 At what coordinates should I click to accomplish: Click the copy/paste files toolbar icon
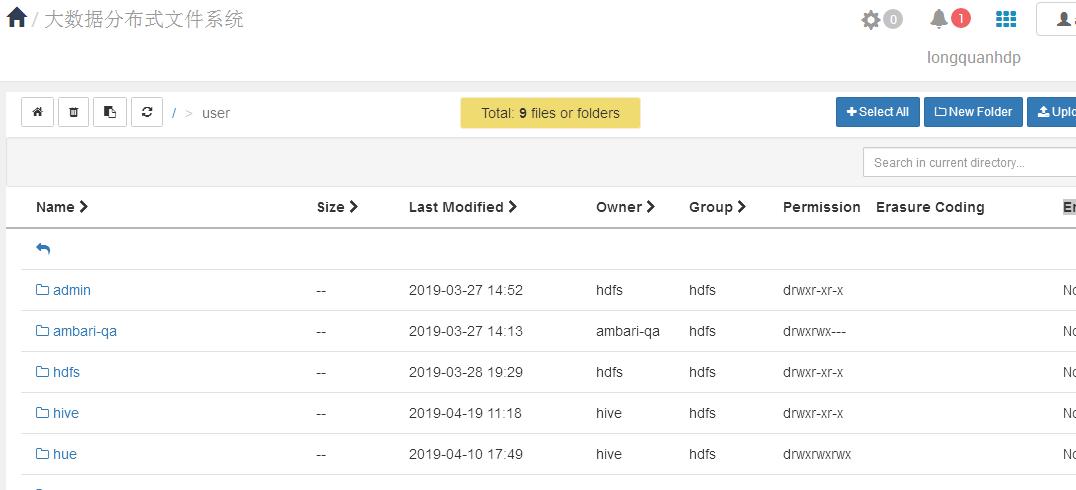110,112
